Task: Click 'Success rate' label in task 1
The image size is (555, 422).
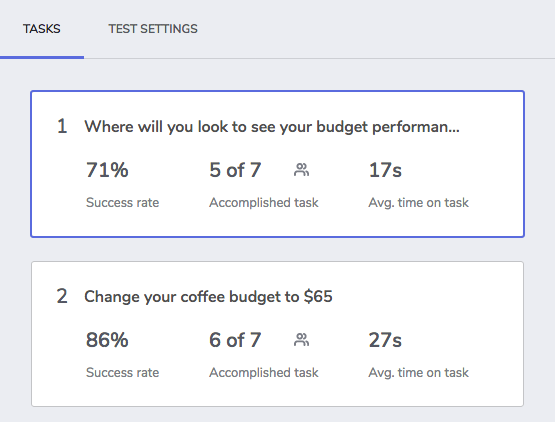Action: point(122,203)
